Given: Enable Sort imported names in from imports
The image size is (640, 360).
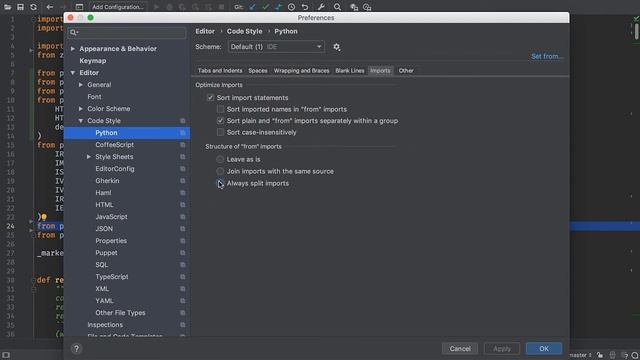Looking at the screenshot, I should point(220,109).
